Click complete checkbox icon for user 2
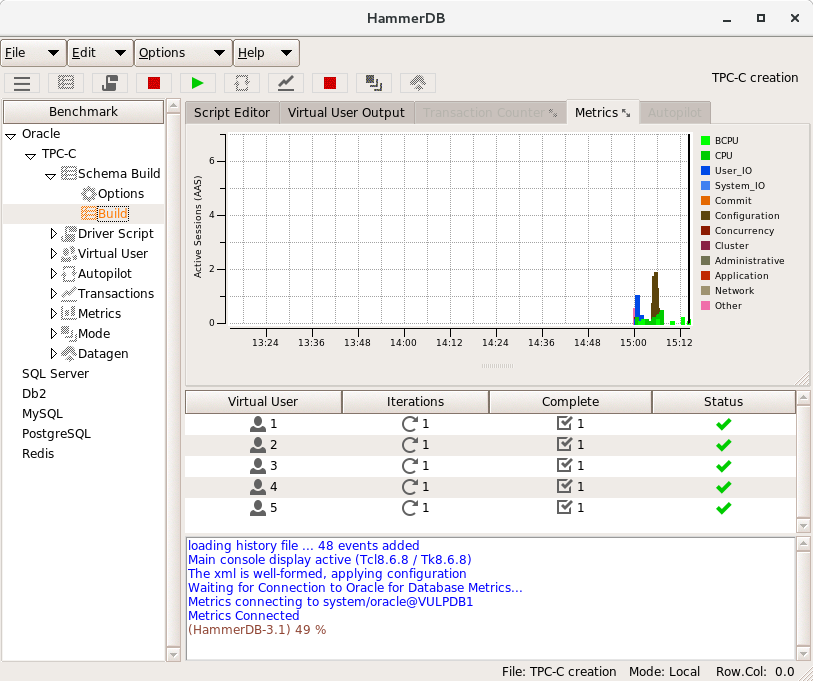 564,444
